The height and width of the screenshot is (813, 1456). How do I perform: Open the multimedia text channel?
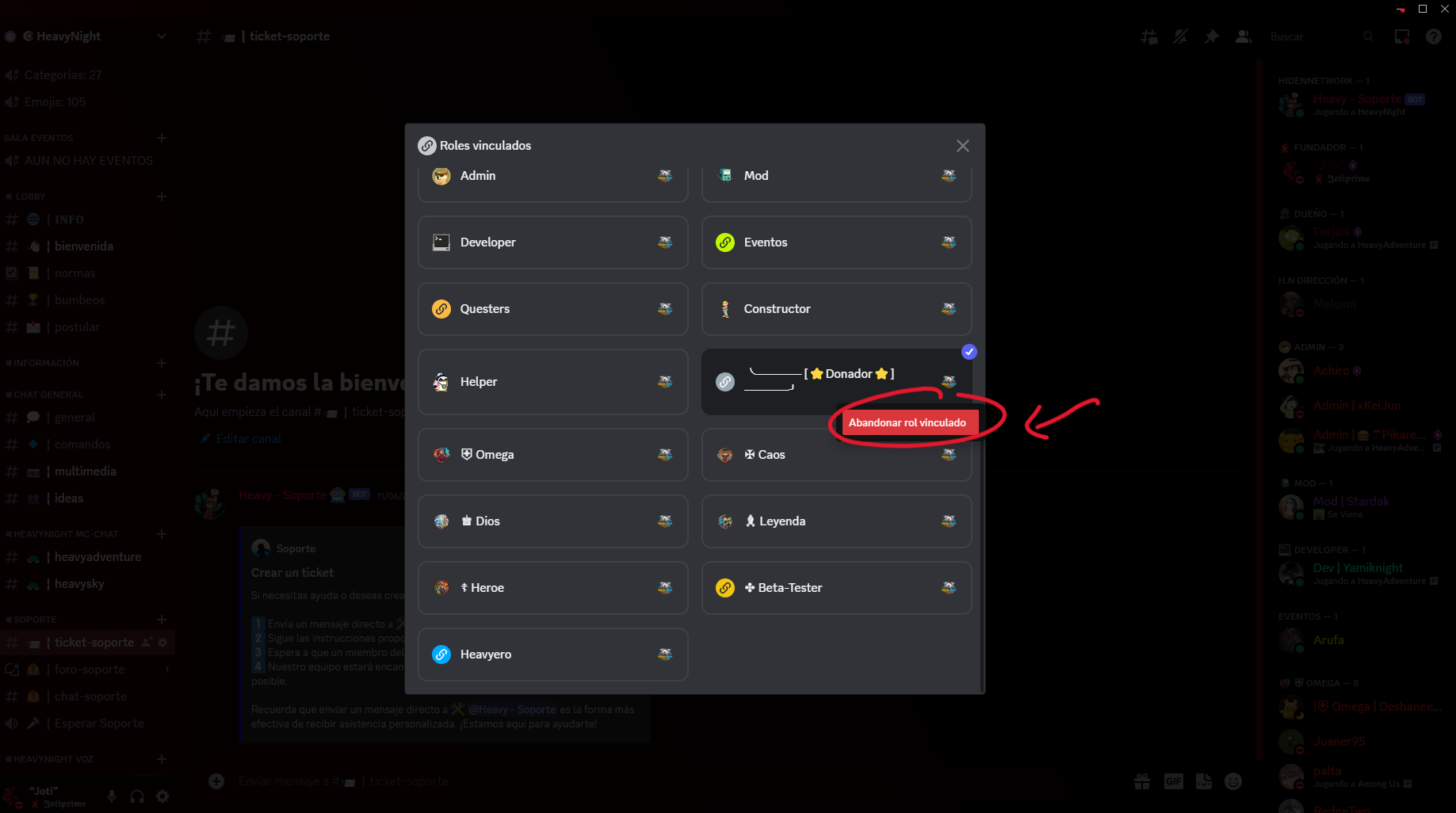[x=85, y=471]
